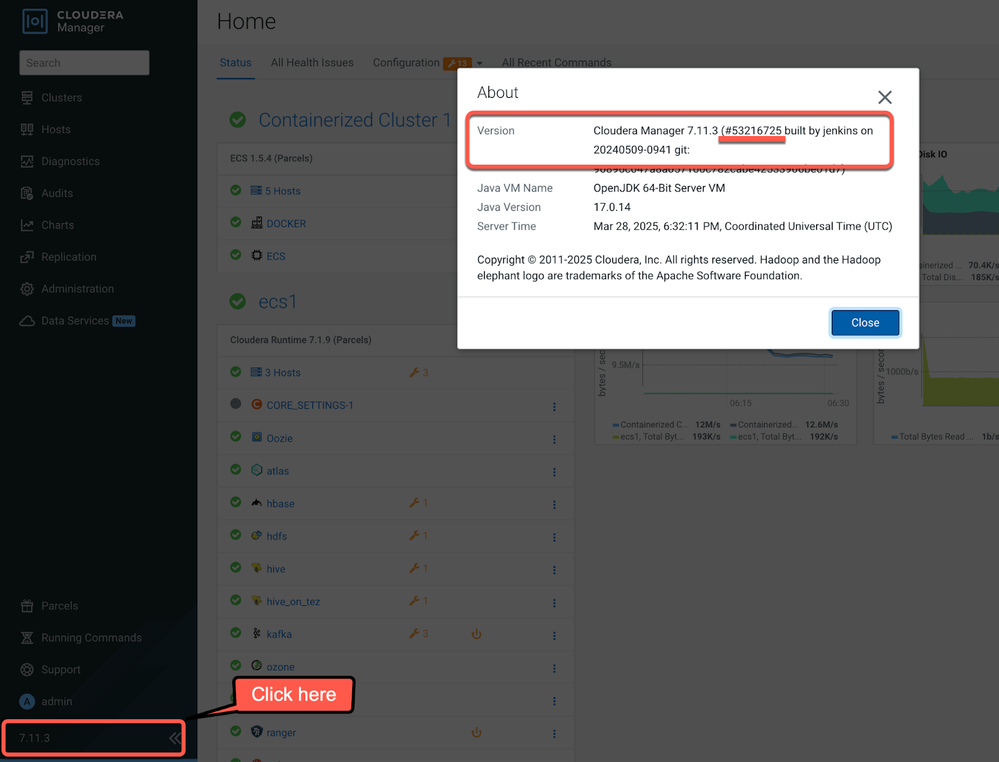Image resolution: width=999 pixels, height=762 pixels.
Task: Click the hive_on_tez configuration wrench icon
Action: click(414, 601)
